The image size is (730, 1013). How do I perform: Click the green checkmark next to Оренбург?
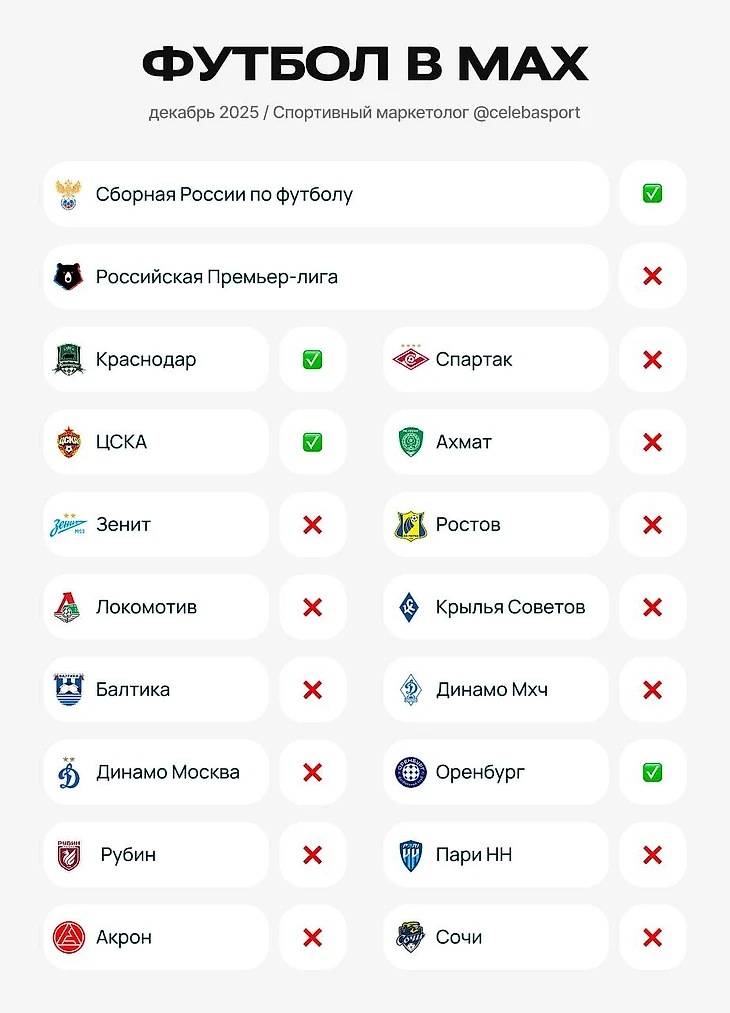[652, 772]
